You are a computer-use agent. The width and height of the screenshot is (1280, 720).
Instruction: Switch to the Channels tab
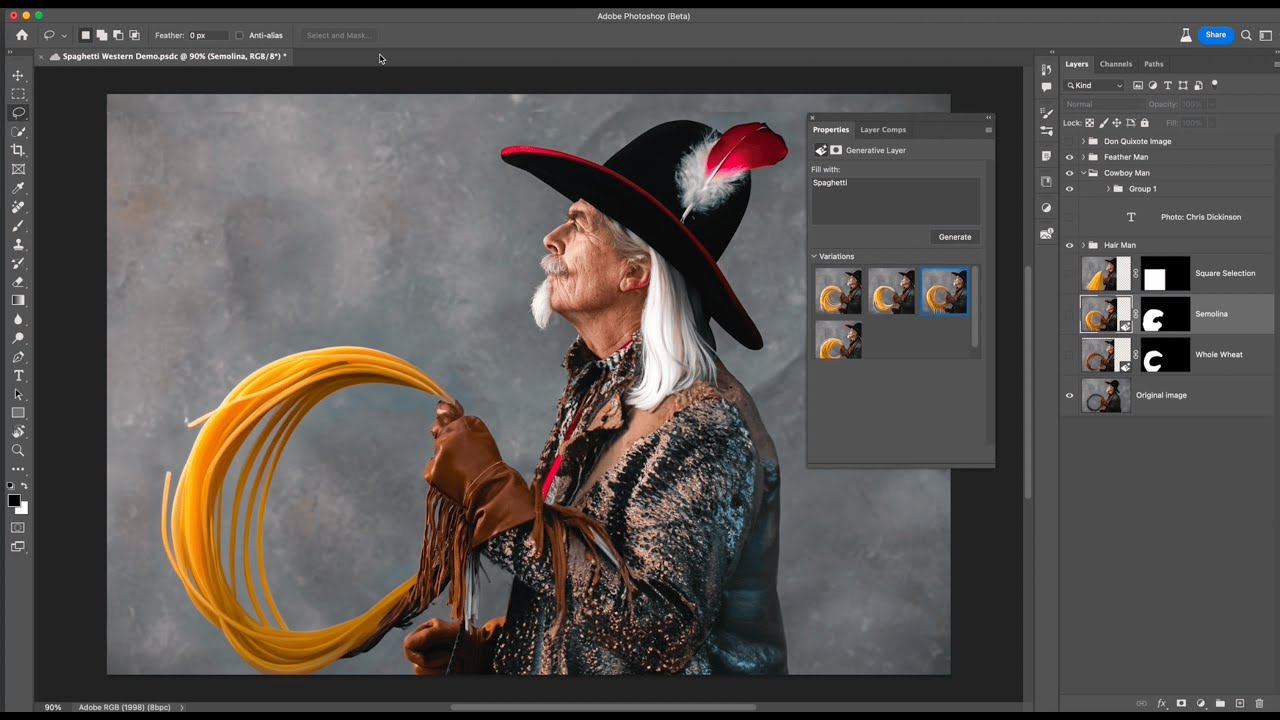[1115, 63]
